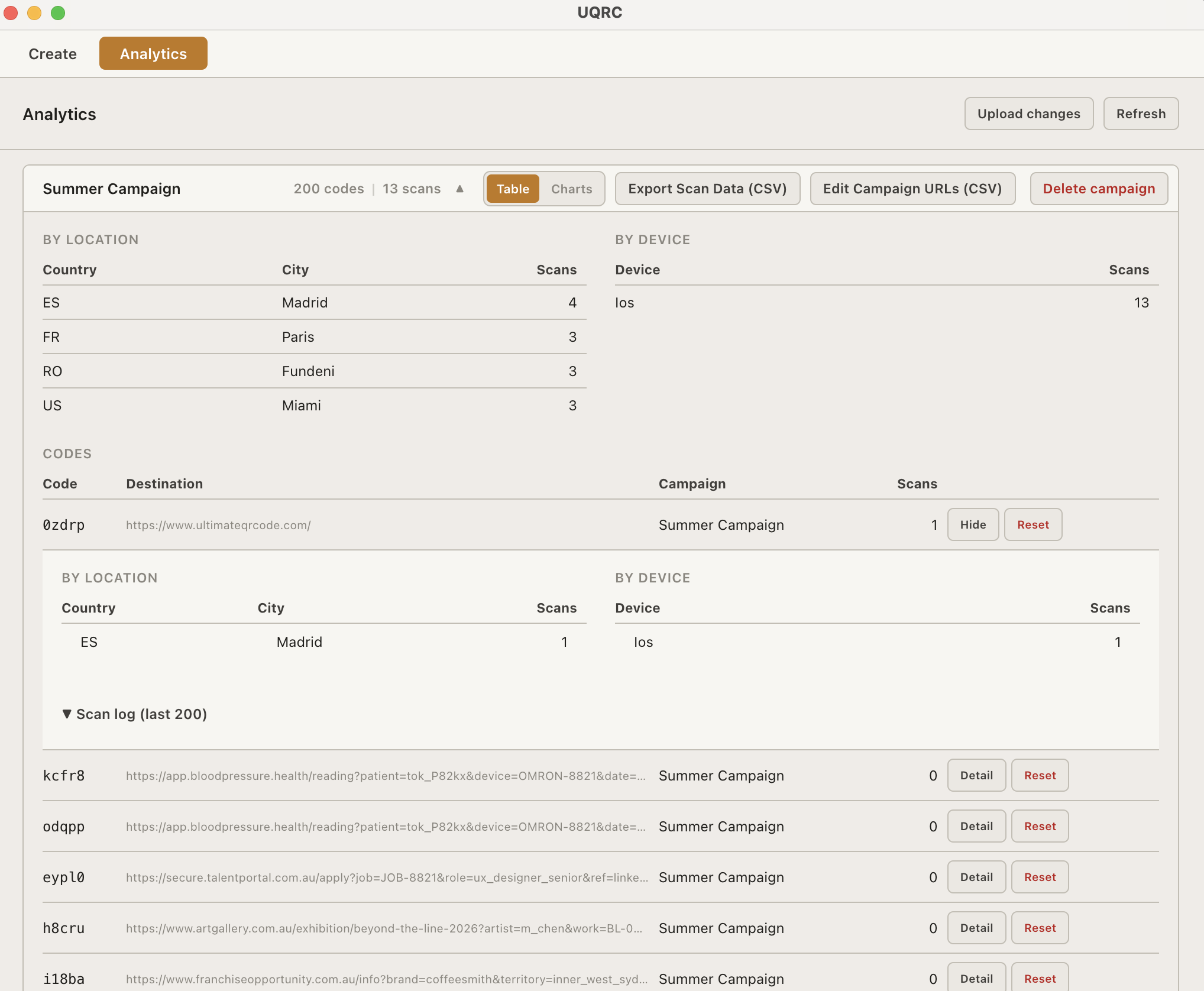Select the Table view toggle
The image size is (1204, 991).
click(x=513, y=189)
